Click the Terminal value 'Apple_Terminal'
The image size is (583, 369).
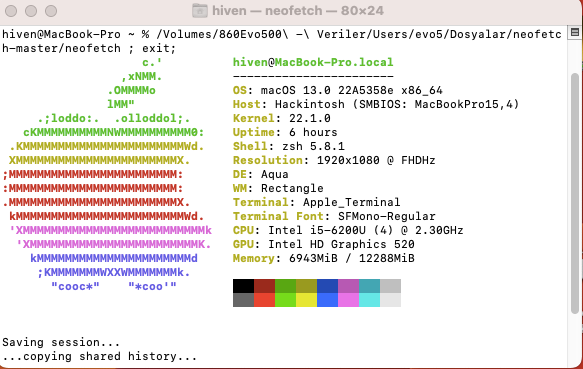pyautogui.click(x=351, y=202)
